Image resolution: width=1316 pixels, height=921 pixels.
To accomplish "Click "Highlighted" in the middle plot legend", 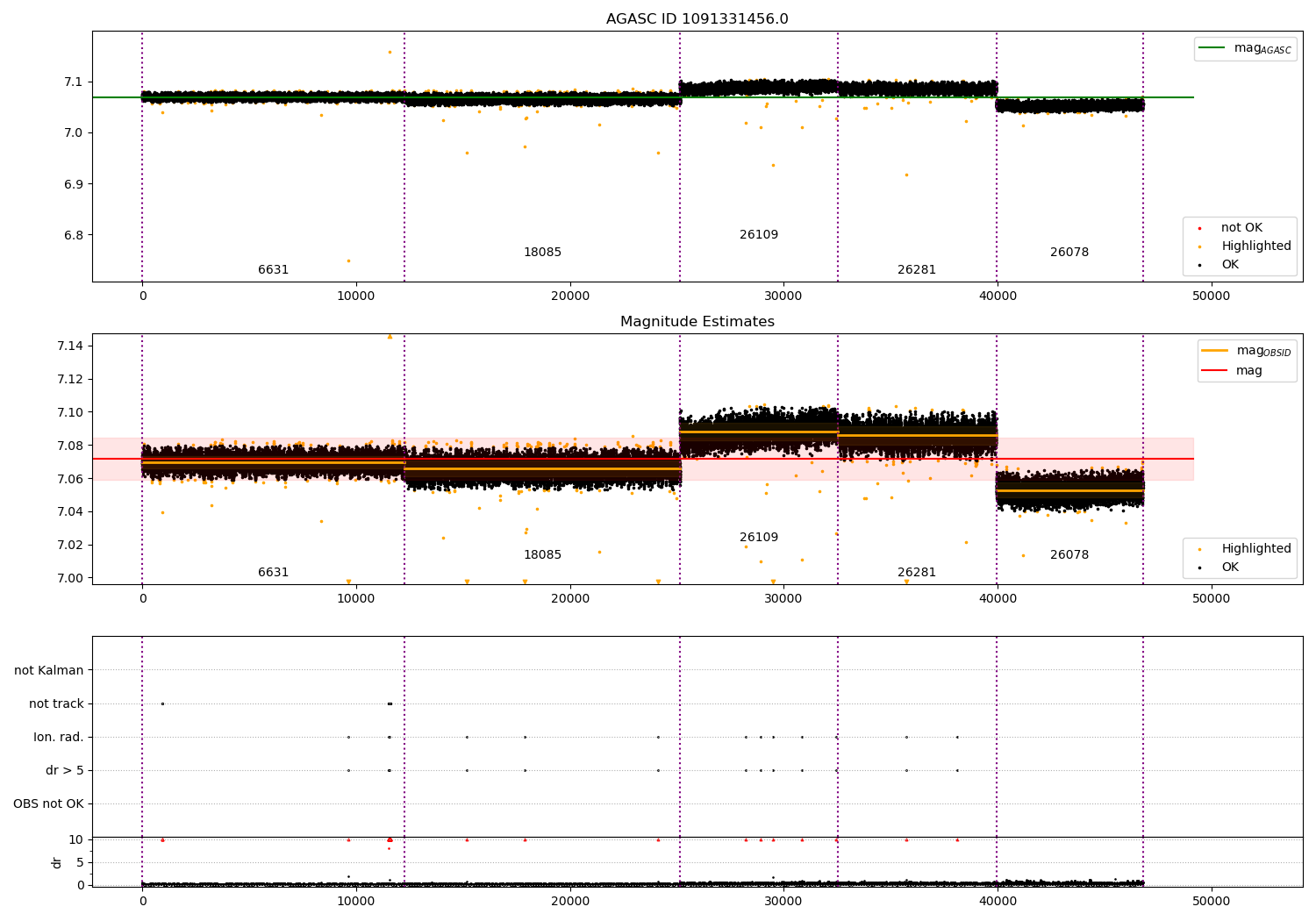I will [x=1244, y=549].
